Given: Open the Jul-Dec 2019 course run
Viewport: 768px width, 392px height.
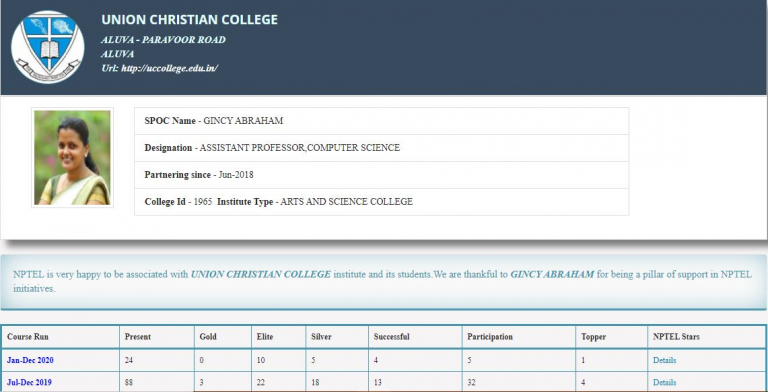Looking at the screenshot, I should pos(29,382).
